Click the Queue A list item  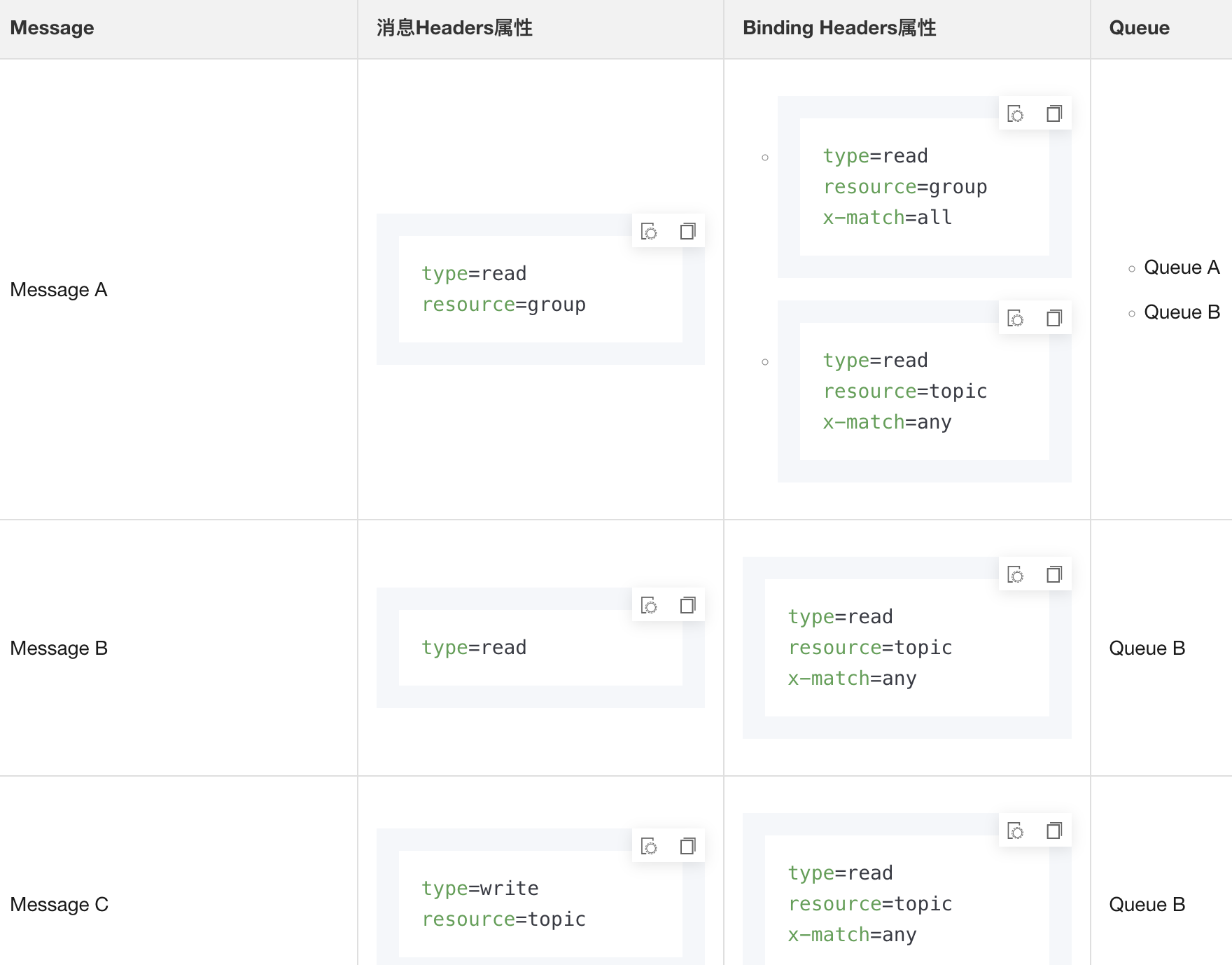tap(1181, 268)
